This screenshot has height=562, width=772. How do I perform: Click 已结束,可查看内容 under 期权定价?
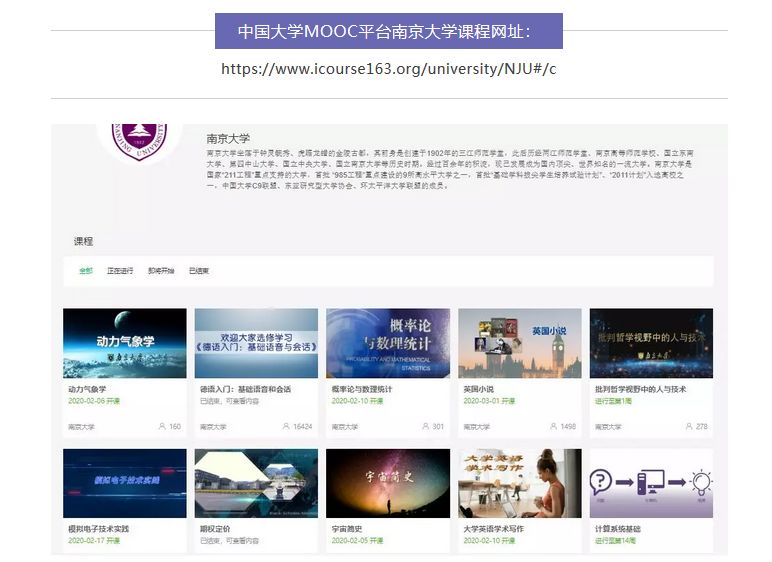(229, 540)
